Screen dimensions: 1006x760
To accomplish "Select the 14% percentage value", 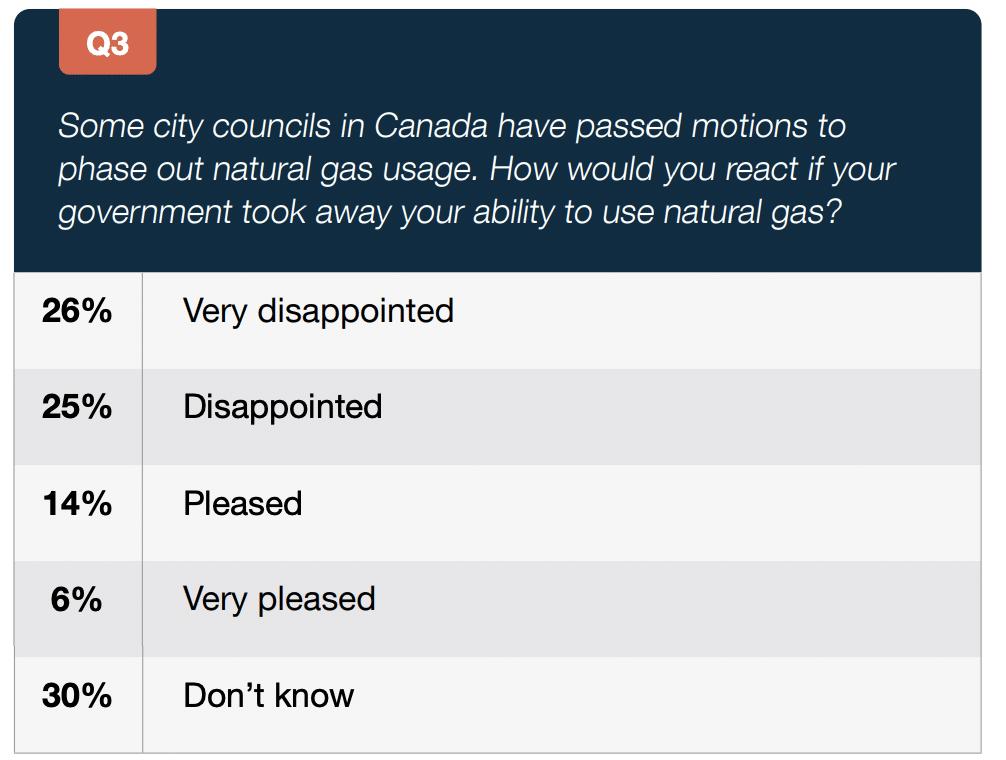I will click(77, 503).
